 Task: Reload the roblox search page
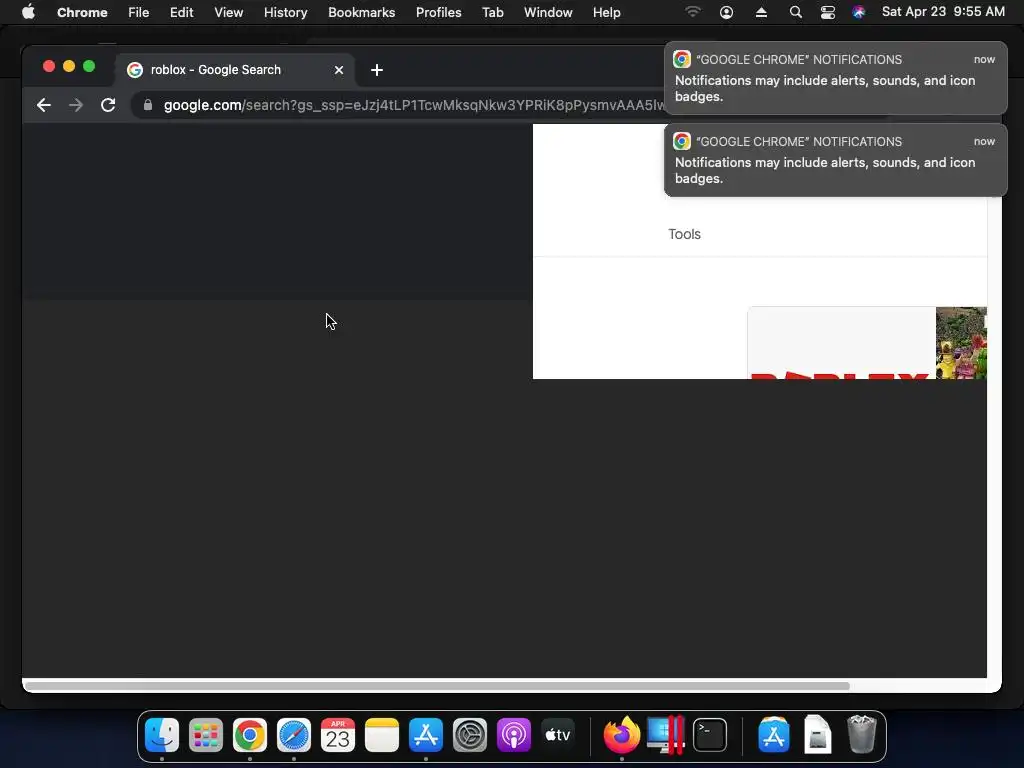coord(108,105)
